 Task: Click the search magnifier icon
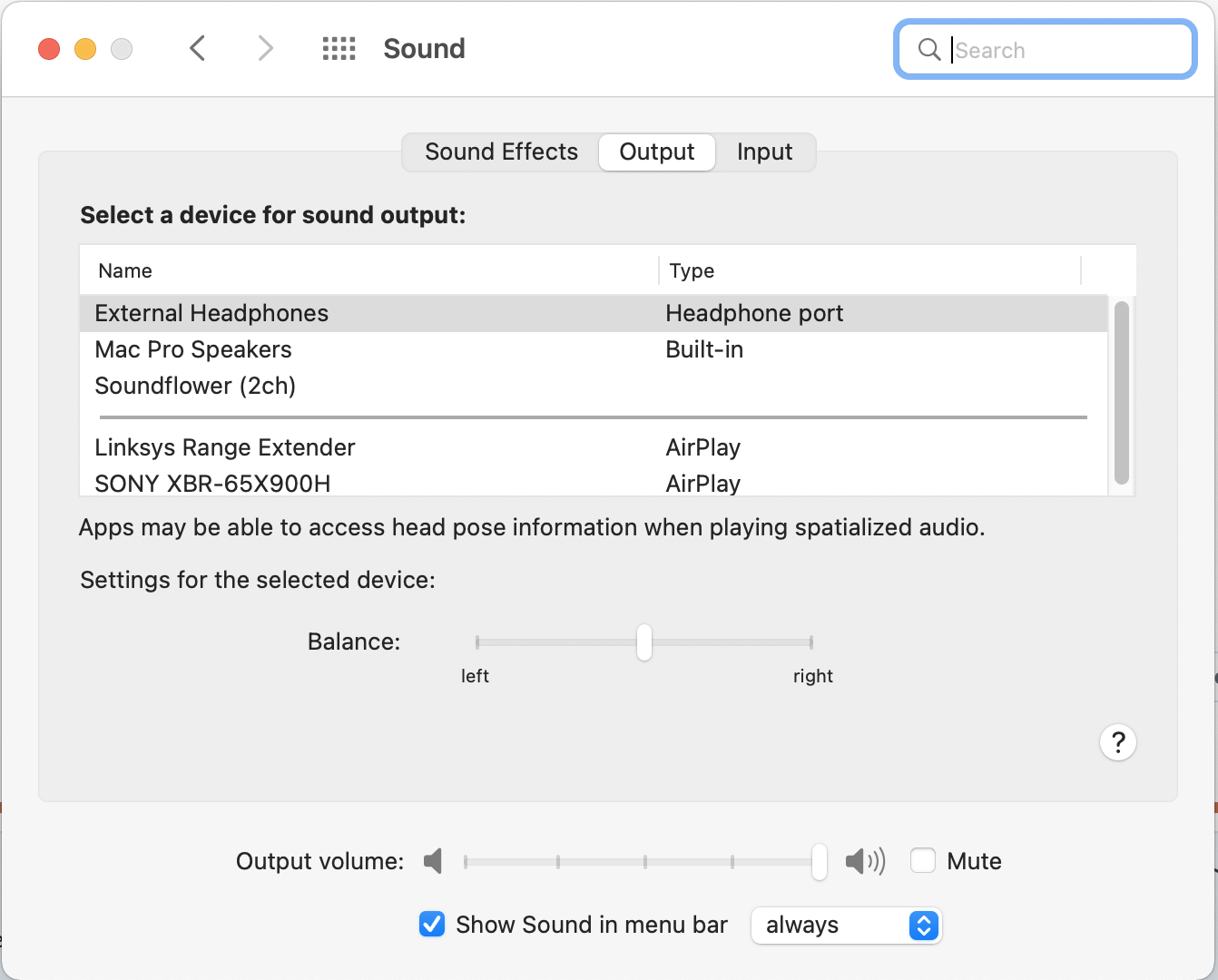(x=928, y=49)
